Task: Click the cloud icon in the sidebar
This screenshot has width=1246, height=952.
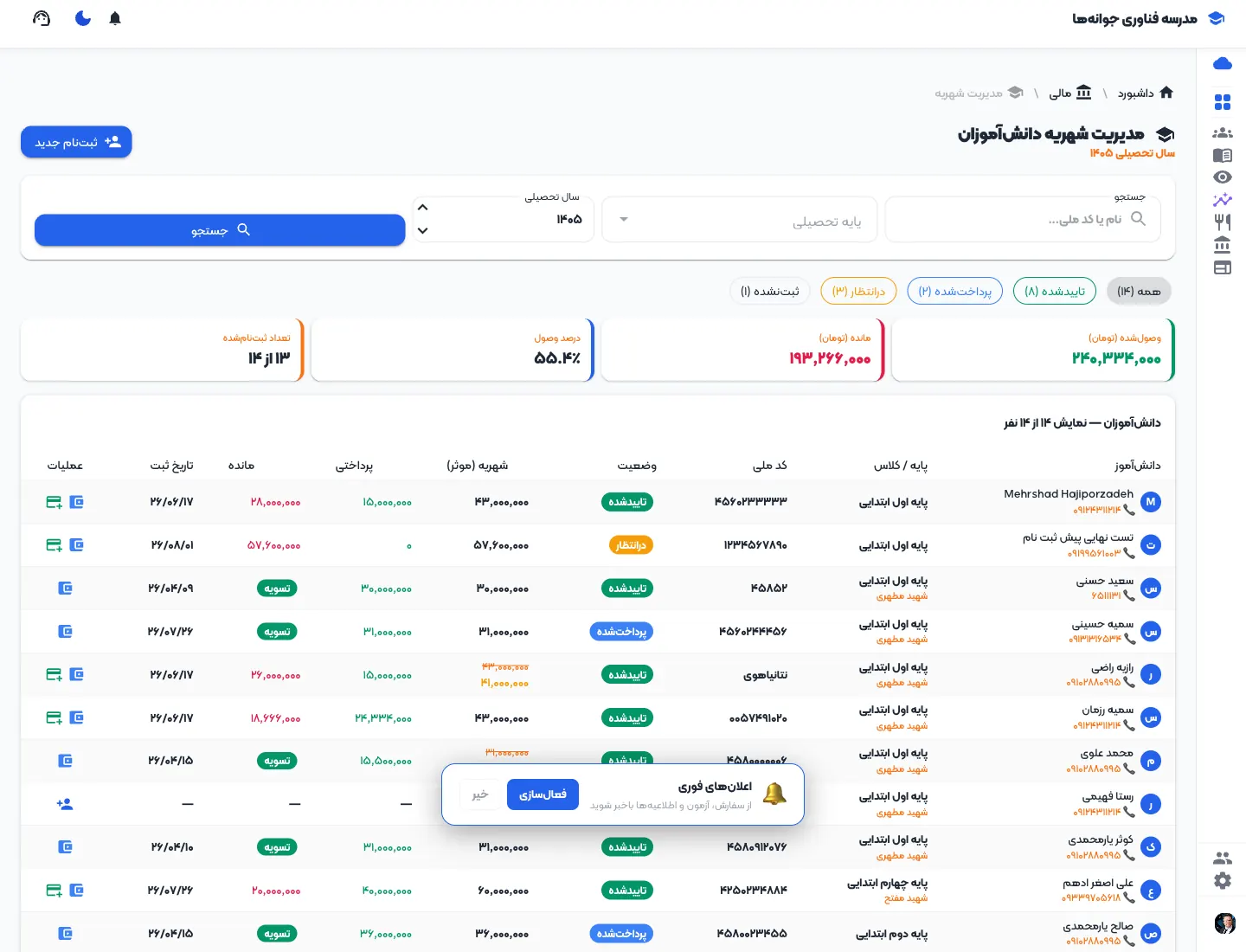Action: pyautogui.click(x=1223, y=63)
